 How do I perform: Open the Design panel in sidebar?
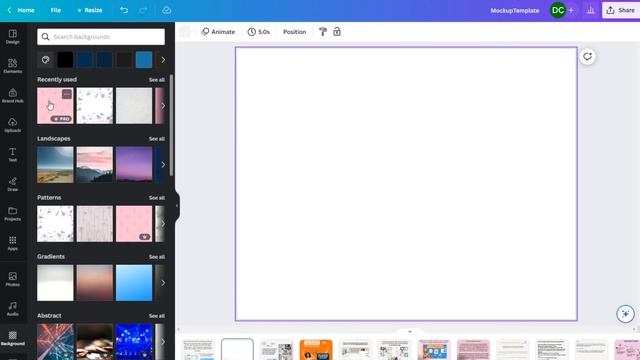coord(13,36)
